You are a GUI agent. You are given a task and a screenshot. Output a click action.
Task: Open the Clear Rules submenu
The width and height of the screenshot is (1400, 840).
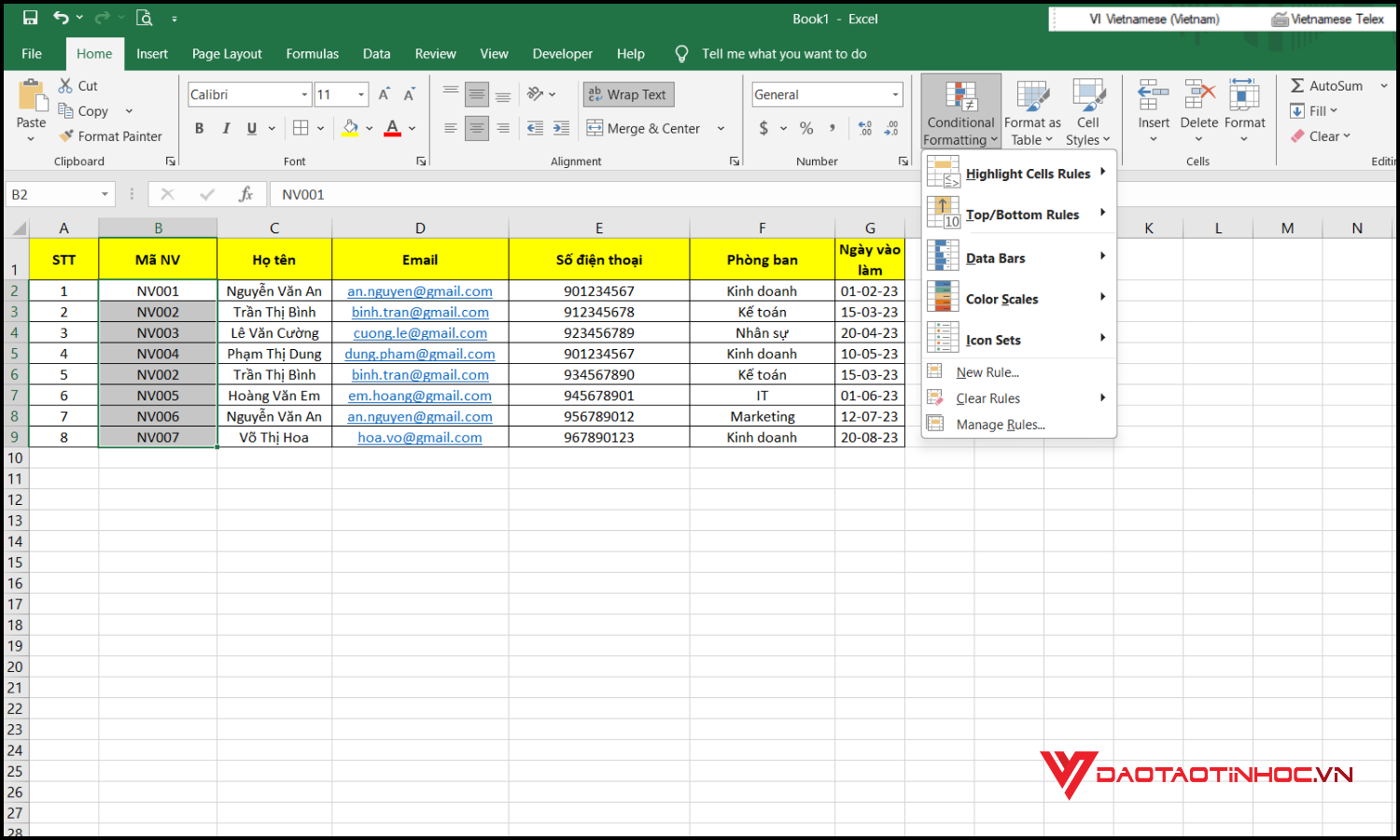pos(1018,399)
